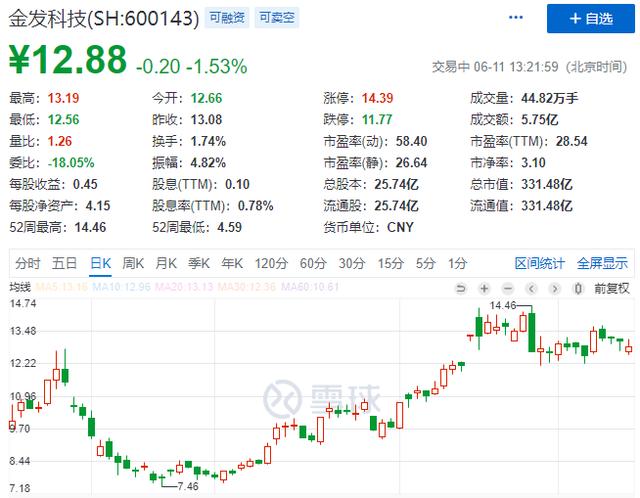Click the 52周最低 value 4.59
640x498 pixels.
tap(229, 227)
